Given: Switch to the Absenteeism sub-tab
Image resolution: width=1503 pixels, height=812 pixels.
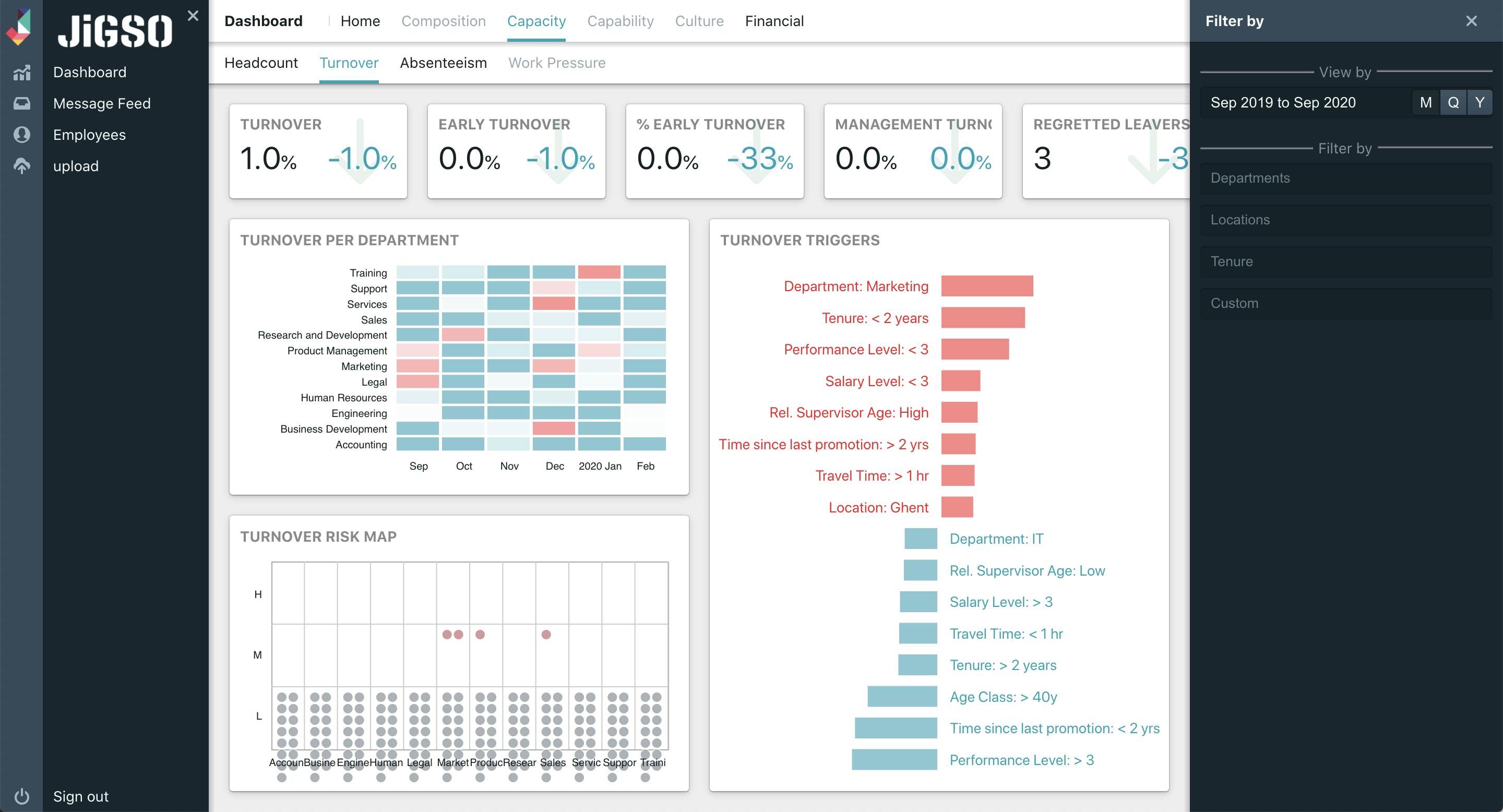Looking at the screenshot, I should click(443, 63).
